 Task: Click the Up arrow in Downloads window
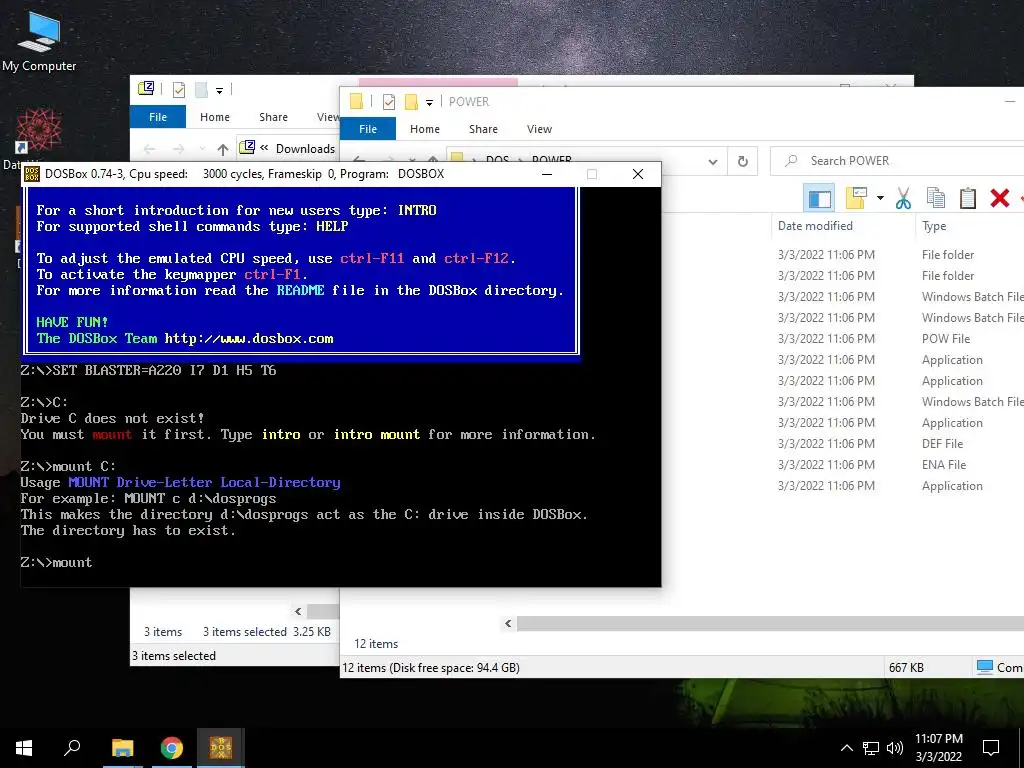(x=223, y=149)
